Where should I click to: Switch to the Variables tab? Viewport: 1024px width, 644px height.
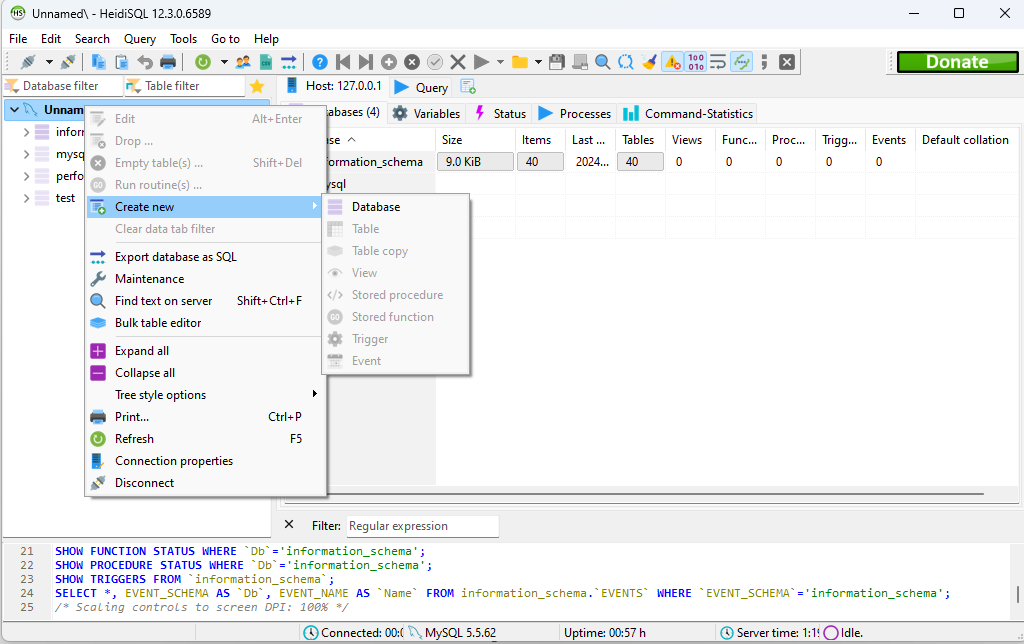point(426,114)
